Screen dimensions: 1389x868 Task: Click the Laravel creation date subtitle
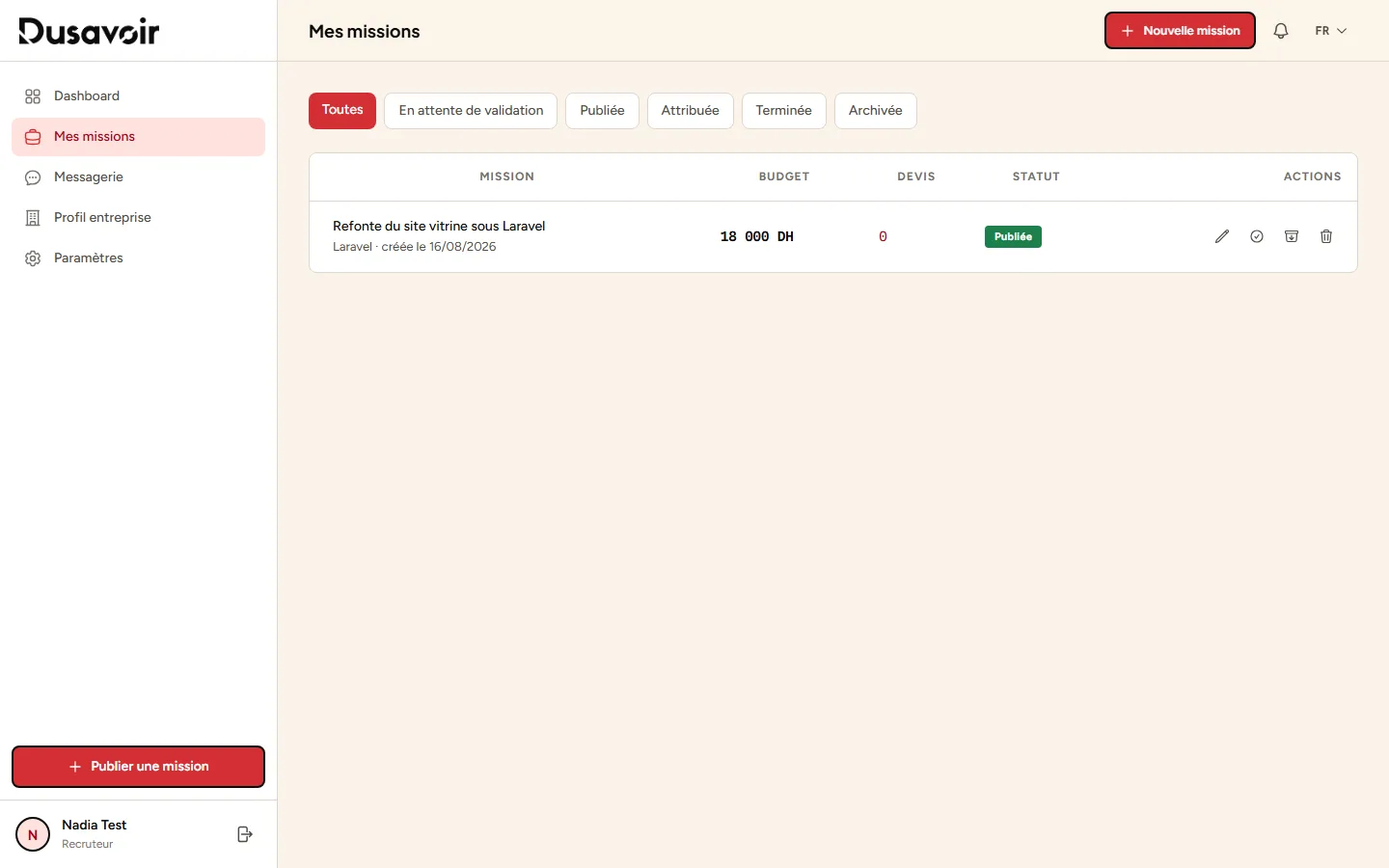(x=415, y=247)
